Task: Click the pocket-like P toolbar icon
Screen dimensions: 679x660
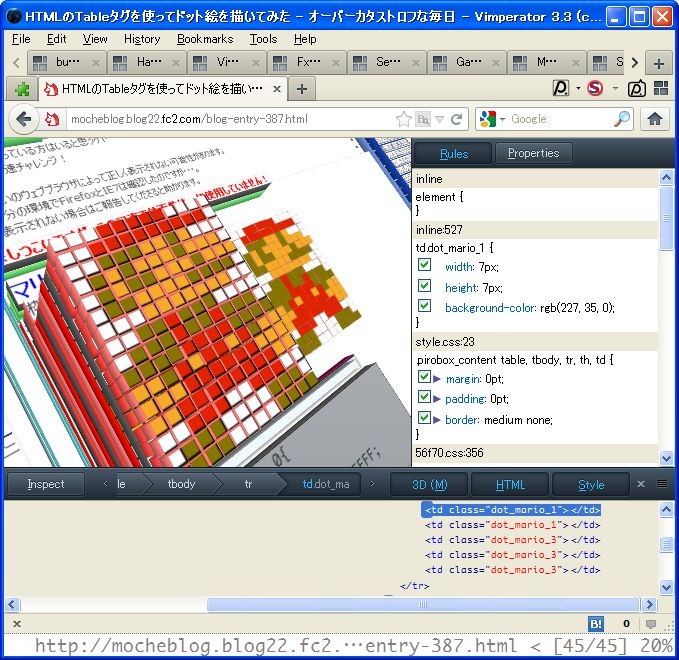Action: [x=560, y=88]
